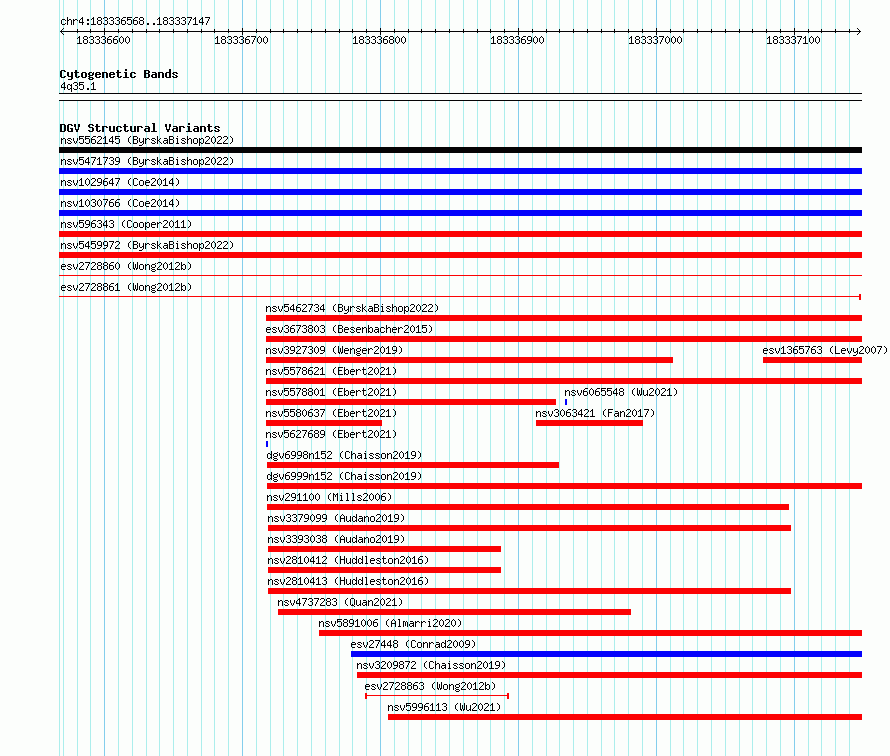Select the 4q35.1 band label
Viewport: 890px width, 756px height.
[78, 86]
